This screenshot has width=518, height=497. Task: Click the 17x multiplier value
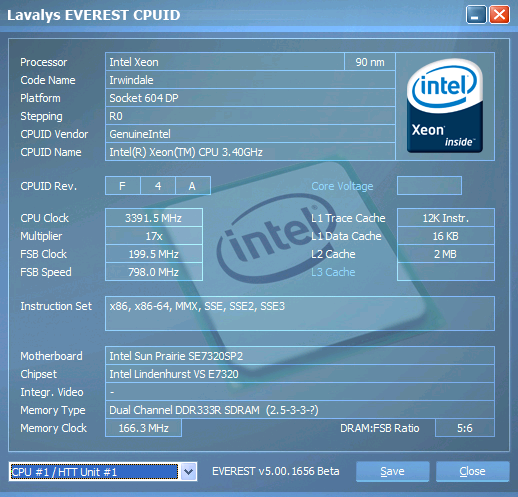(154, 236)
